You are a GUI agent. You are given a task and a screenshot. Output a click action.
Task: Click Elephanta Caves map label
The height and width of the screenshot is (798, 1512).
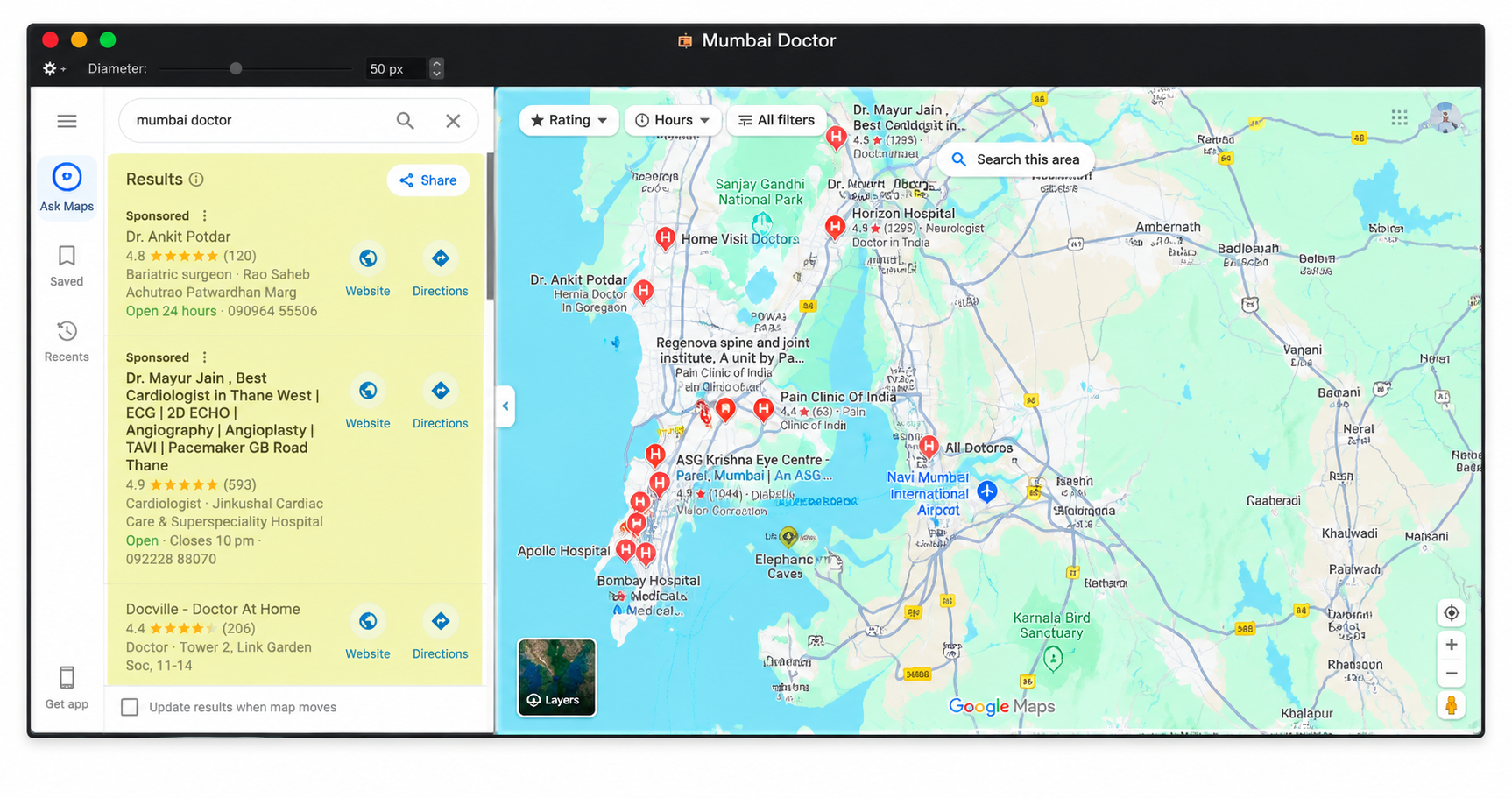pos(784,566)
